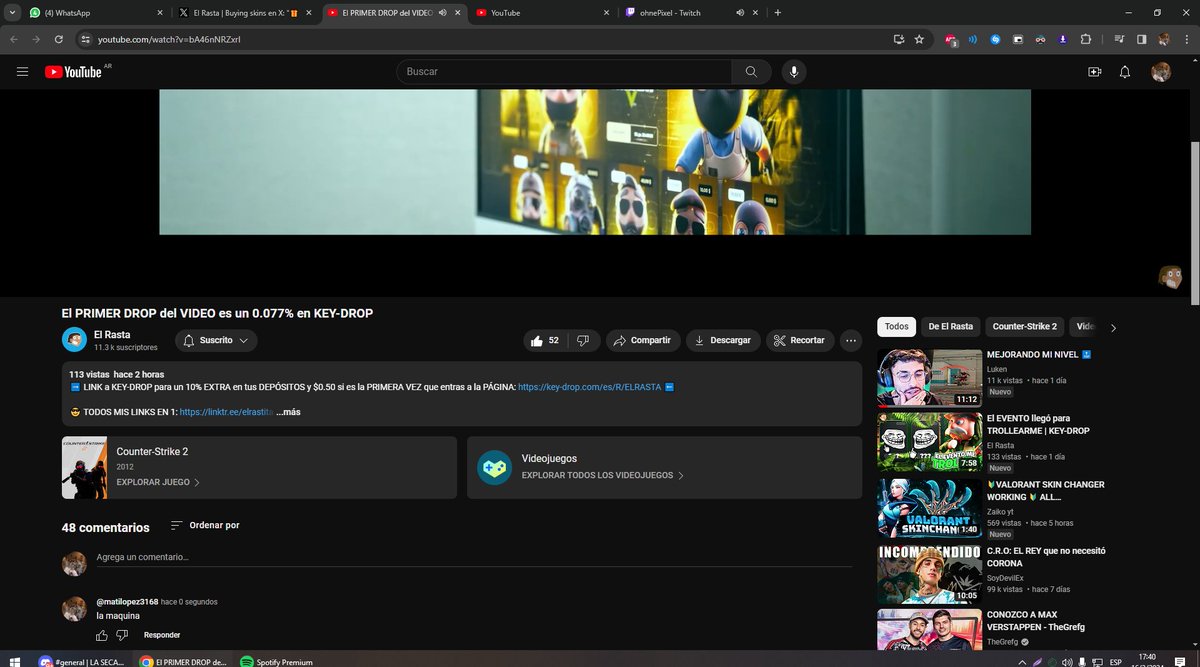Open a new browser tab with plus
This screenshot has height=667, width=1200.
coord(778,13)
